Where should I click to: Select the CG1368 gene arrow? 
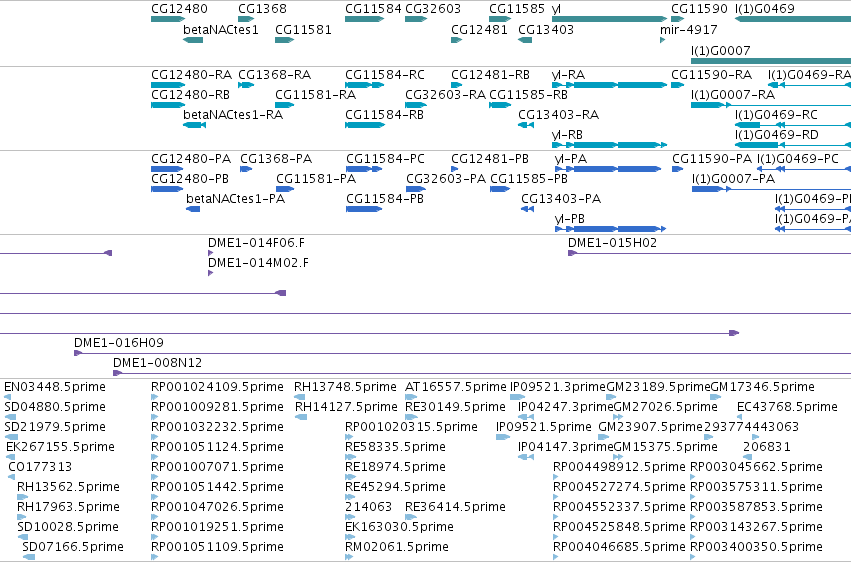click(246, 19)
